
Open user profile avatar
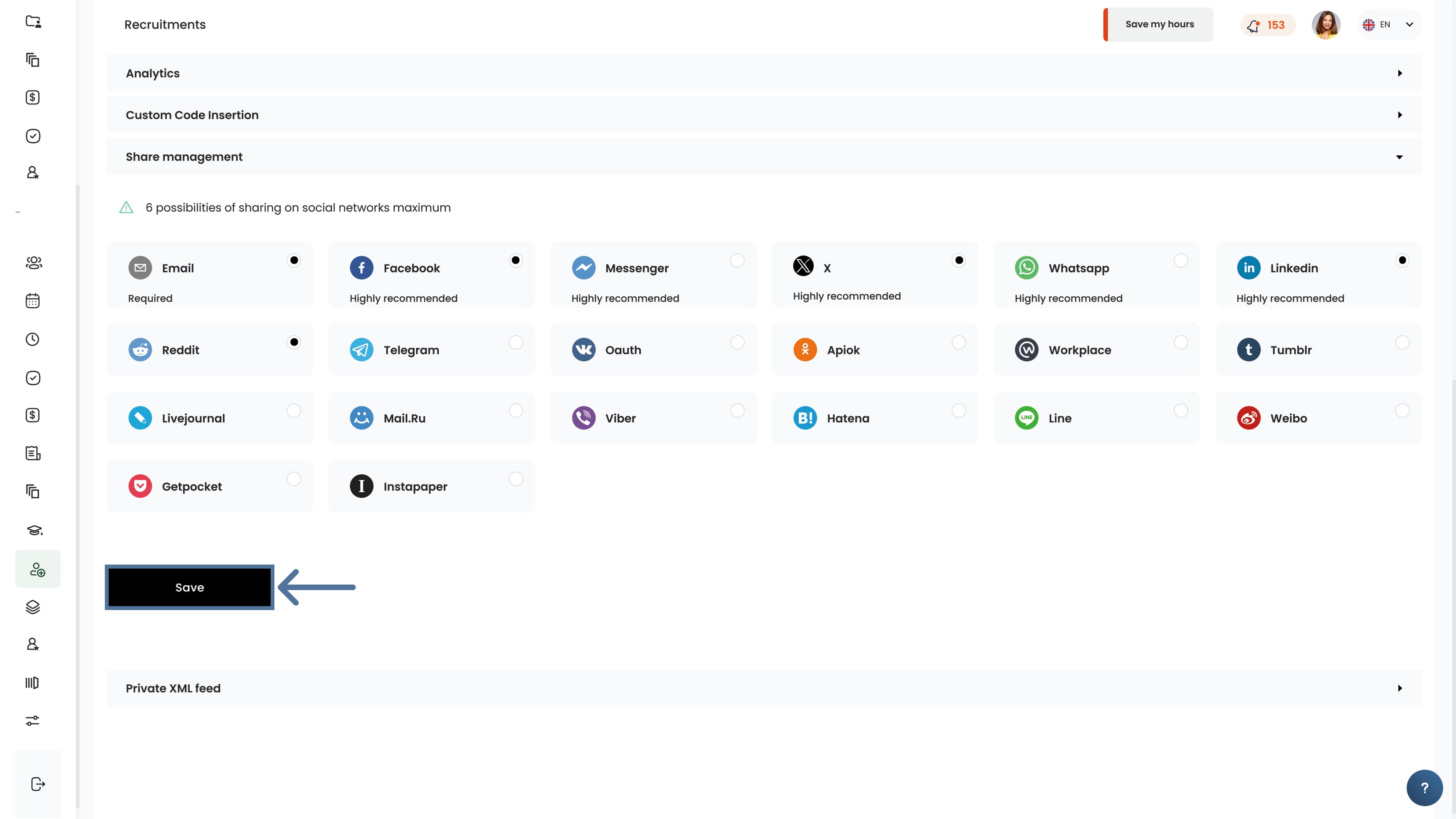click(x=1326, y=25)
